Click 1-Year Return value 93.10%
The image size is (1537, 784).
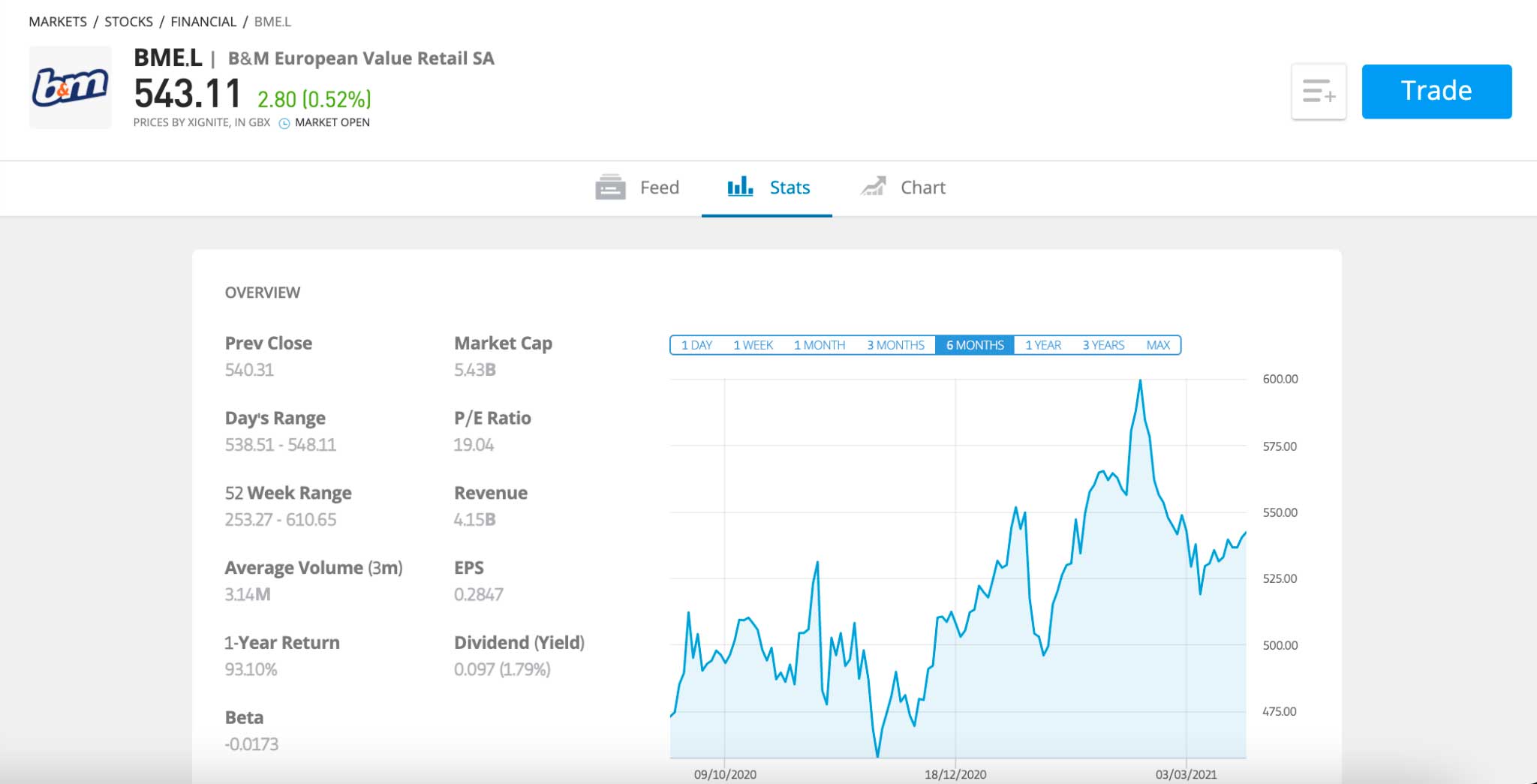click(x=251, y=670)
